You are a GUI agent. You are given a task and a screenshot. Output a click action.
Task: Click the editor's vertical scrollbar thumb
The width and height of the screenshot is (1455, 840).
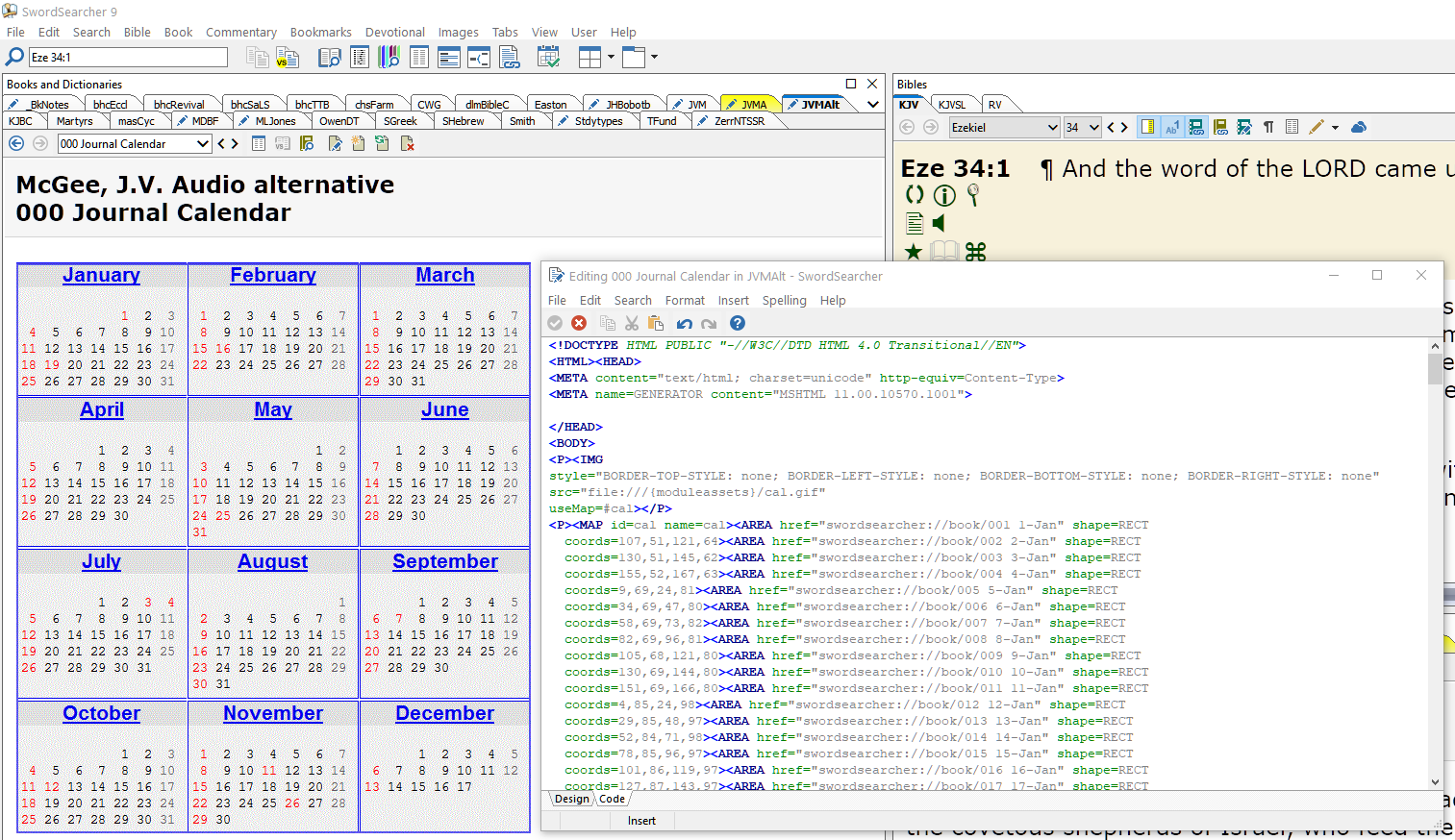1435,368
